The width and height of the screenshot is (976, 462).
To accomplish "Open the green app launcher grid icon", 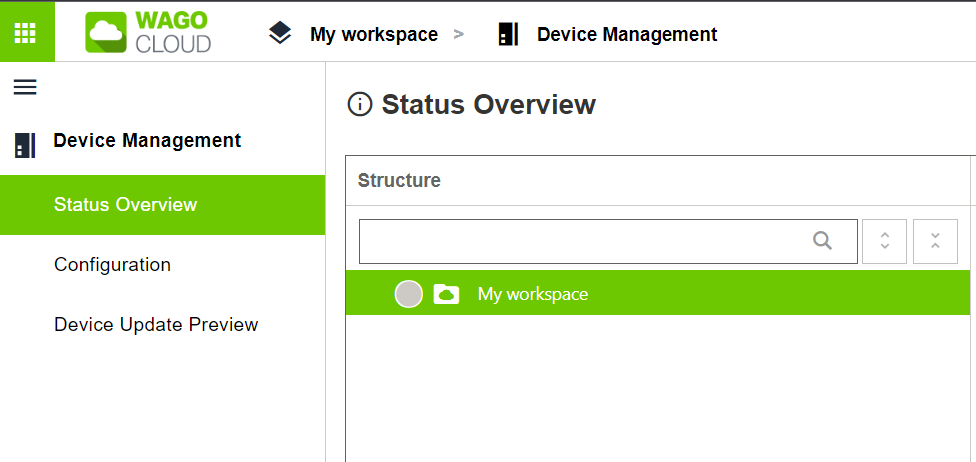I will click(26, 32).
